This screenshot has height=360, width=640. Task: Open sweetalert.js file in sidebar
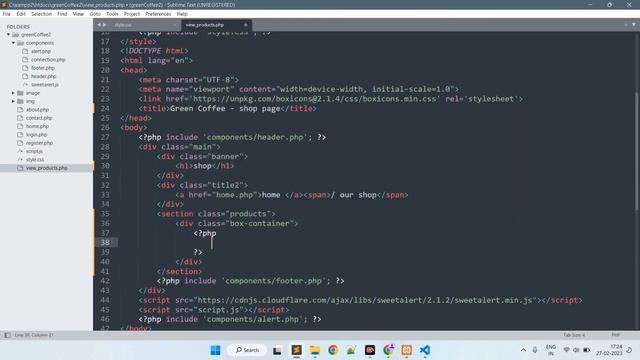pos(45,85)
